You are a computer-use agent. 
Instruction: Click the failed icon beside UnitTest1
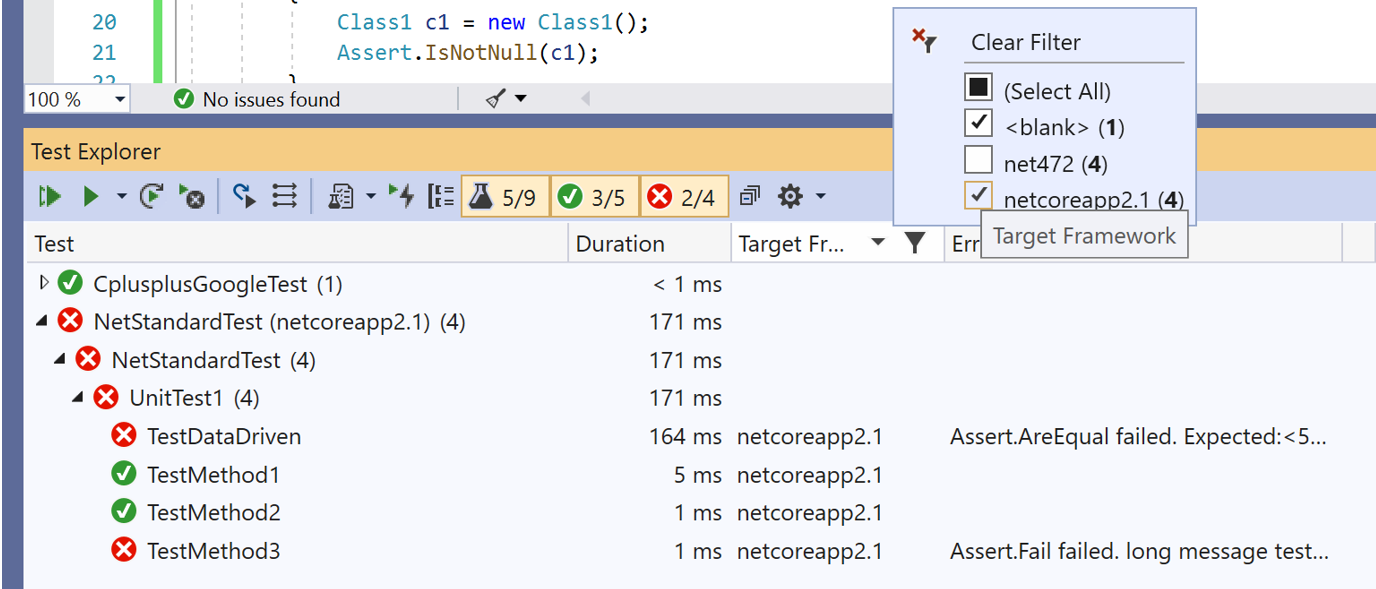click(x=106, y=397)
